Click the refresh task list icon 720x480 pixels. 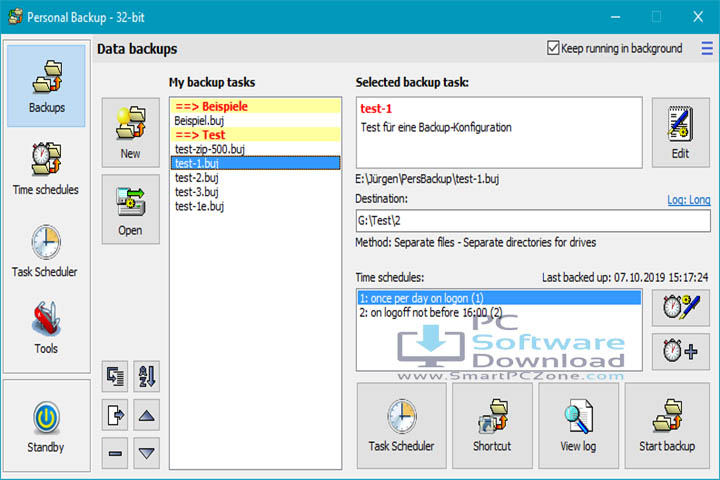(x=115, y=377)
